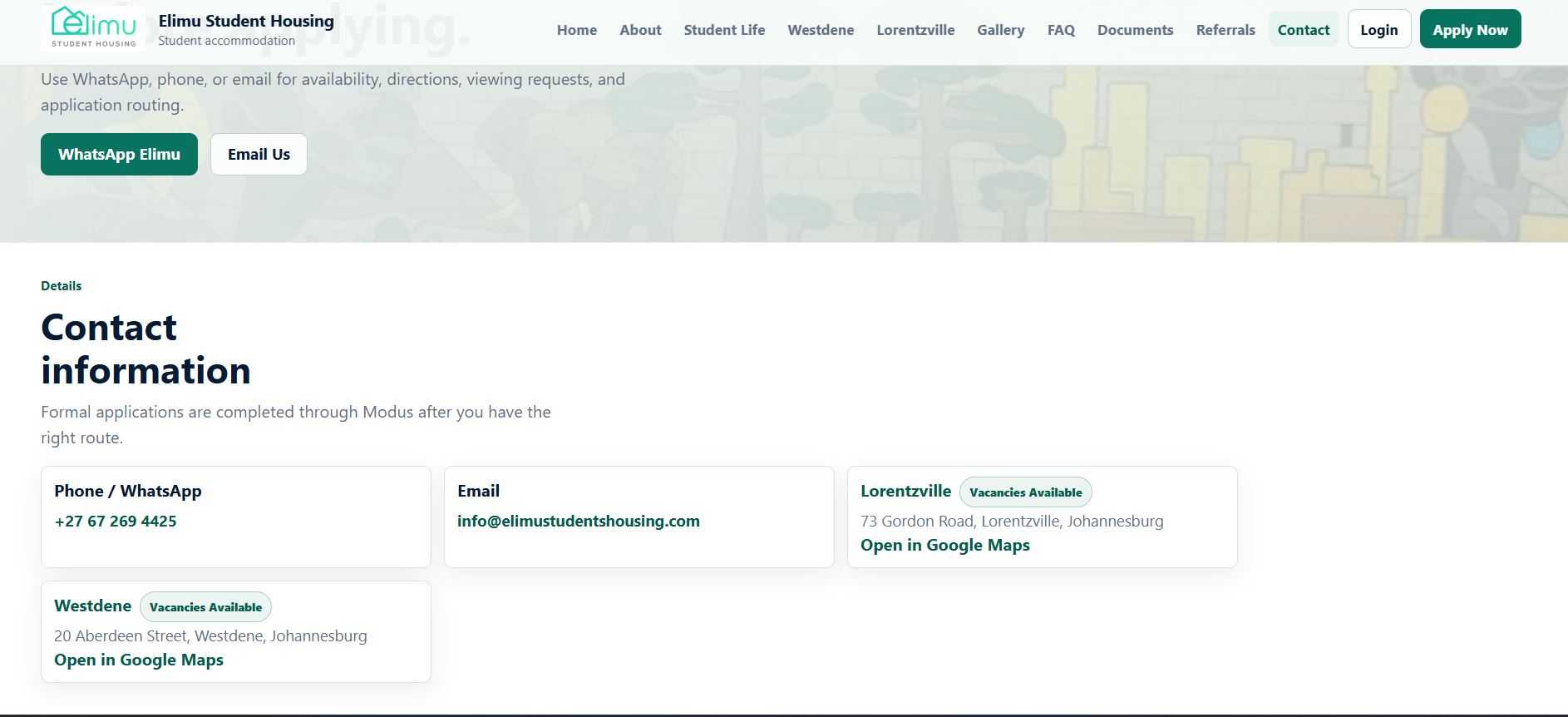This screenshot has height=717, width=1568.
Task: Navigate to Westdene in the menu
Action: tap(821, 30)
